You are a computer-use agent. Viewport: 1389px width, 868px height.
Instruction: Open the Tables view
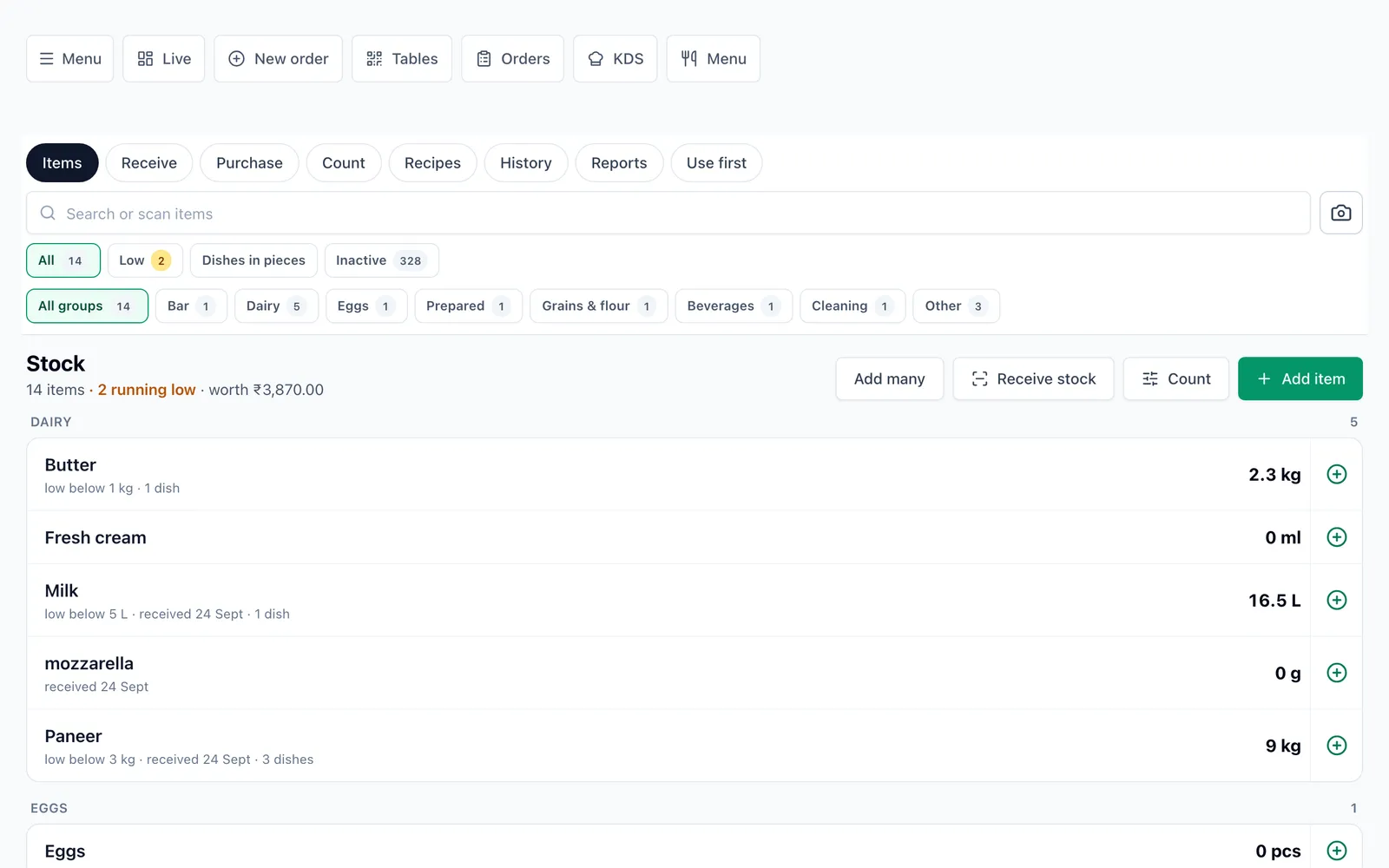(401, 59)
